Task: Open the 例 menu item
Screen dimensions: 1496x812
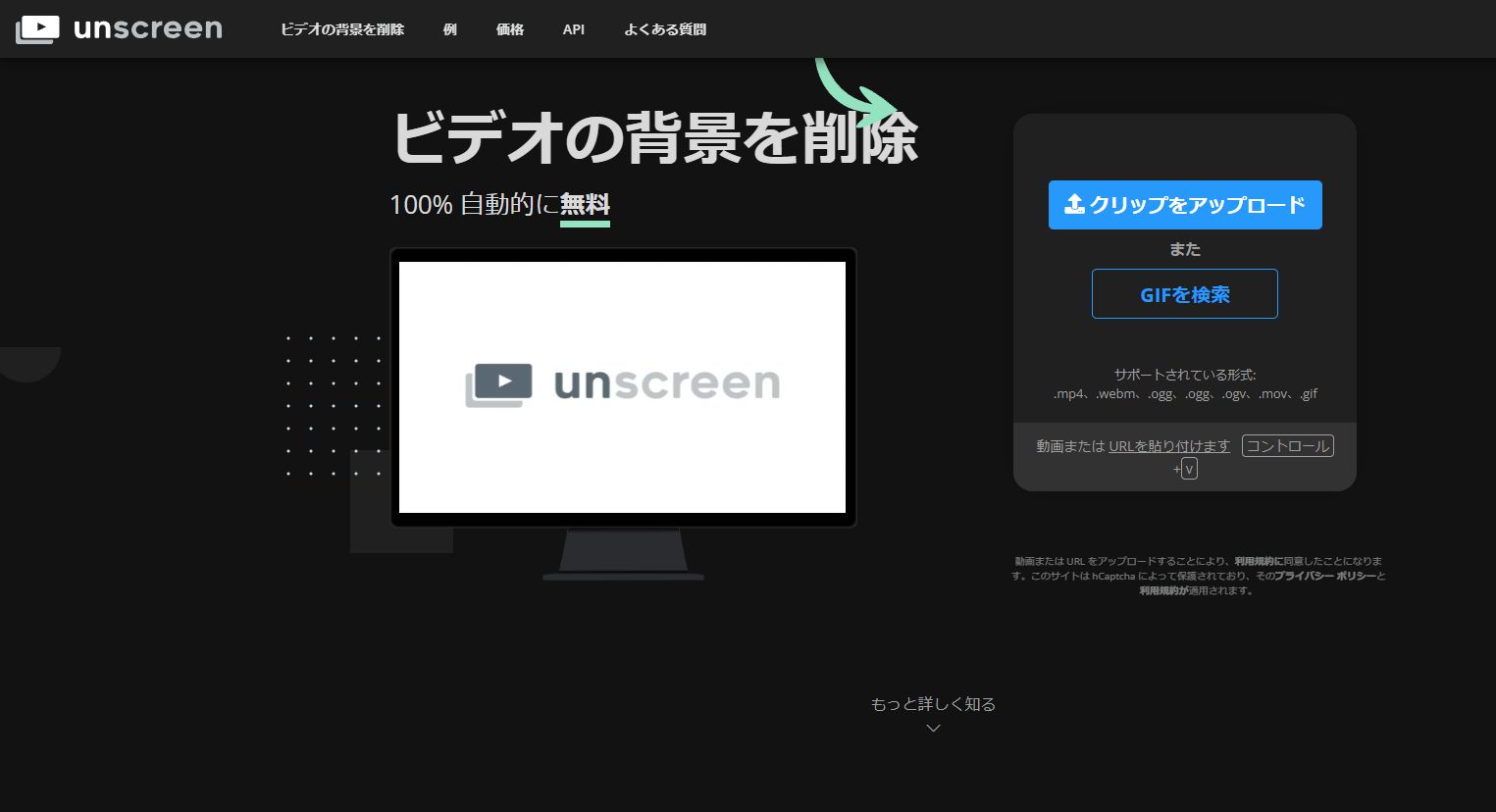Action: pos(450,29)
